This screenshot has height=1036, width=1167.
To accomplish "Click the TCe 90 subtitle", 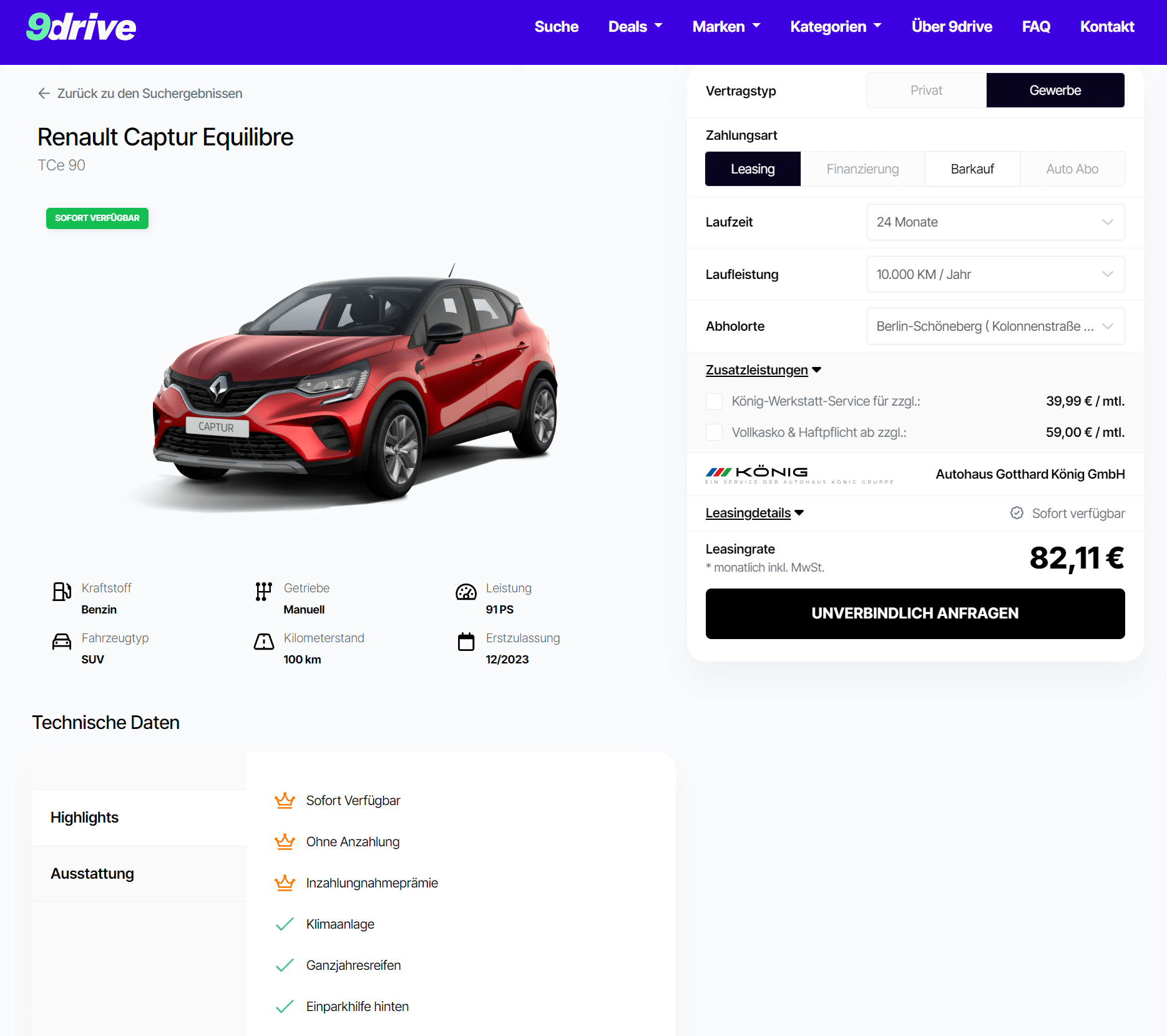I will pyautogui.click(x=61, y=165).
